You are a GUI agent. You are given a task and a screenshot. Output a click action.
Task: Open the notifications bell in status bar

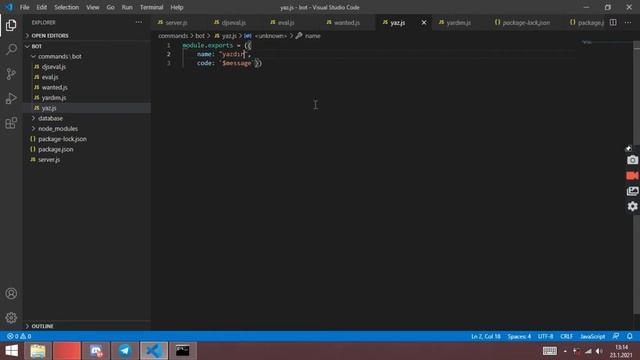629,336
